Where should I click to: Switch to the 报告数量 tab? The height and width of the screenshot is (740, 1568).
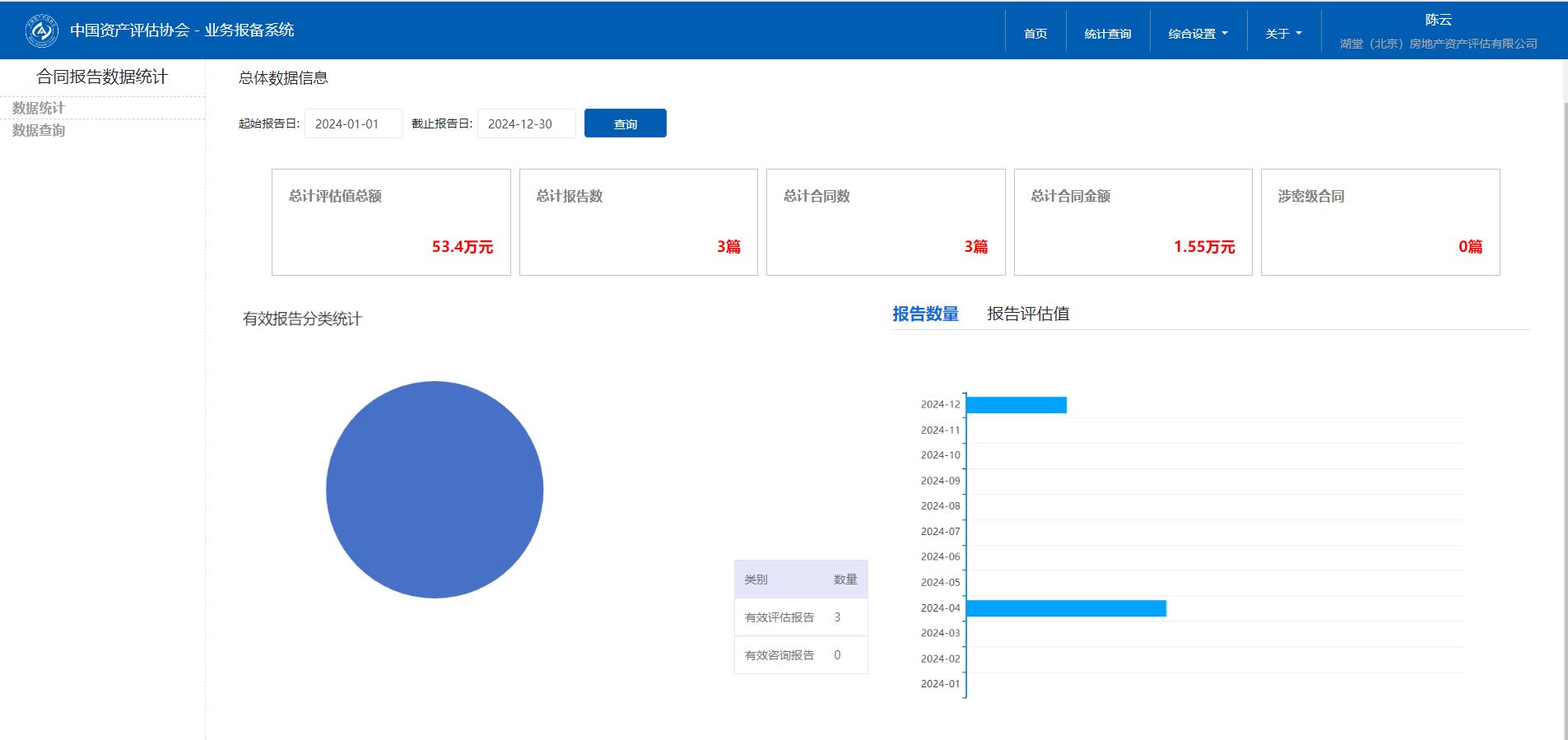925,314
